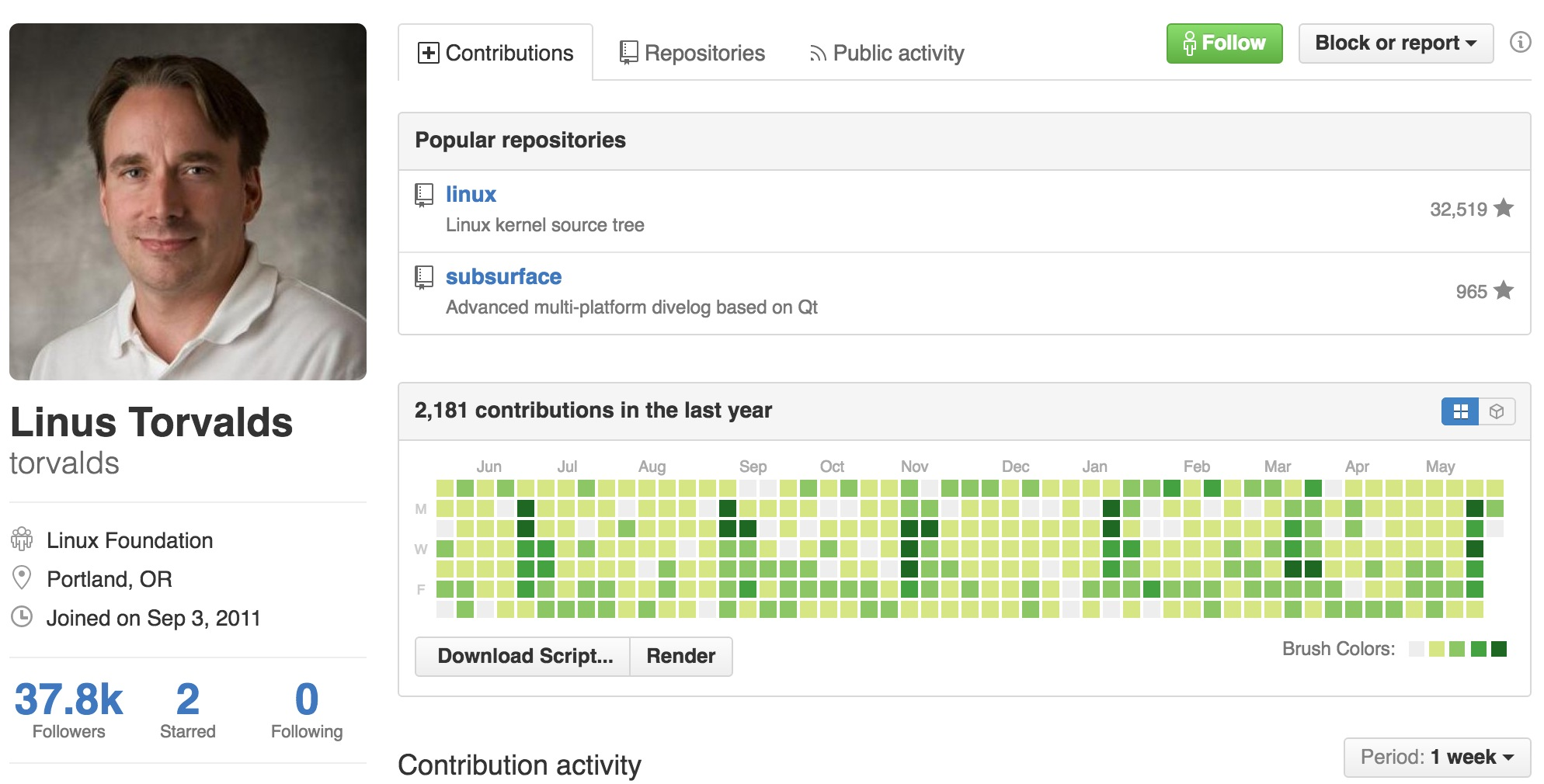Click the repository book icon beside subsurface
The height and width of the screenshot is (784, 1544).
424,277
